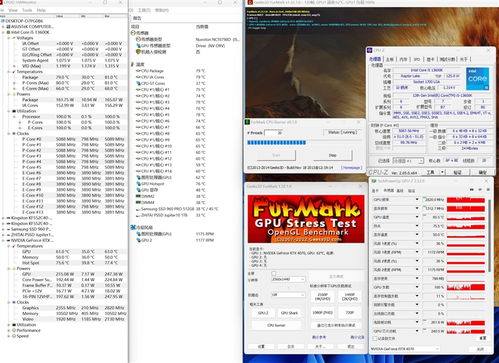Screen dimensions: 499x363
Task: Open the Tools menu in HWMonitor
Action: (27, 10)
